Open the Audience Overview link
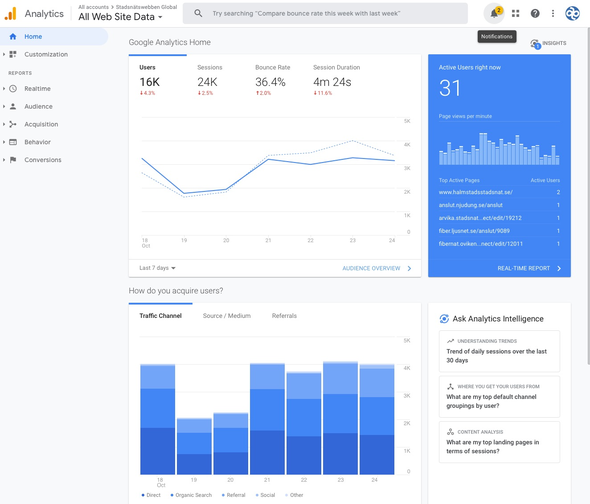Screen dimensions: 590x504 click(x=371, y=268)
